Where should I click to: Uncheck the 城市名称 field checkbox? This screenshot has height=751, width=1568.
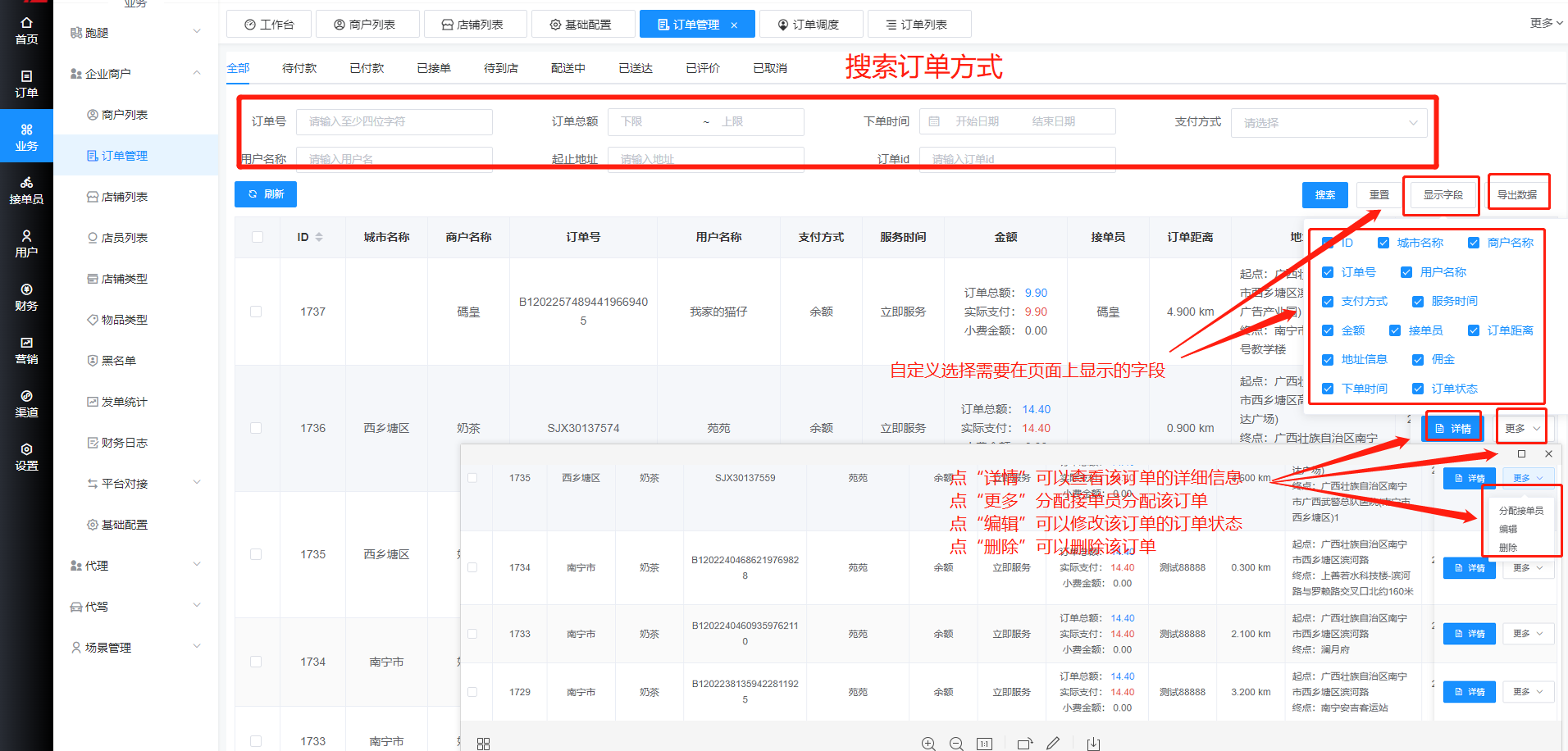coord(1383,243)
